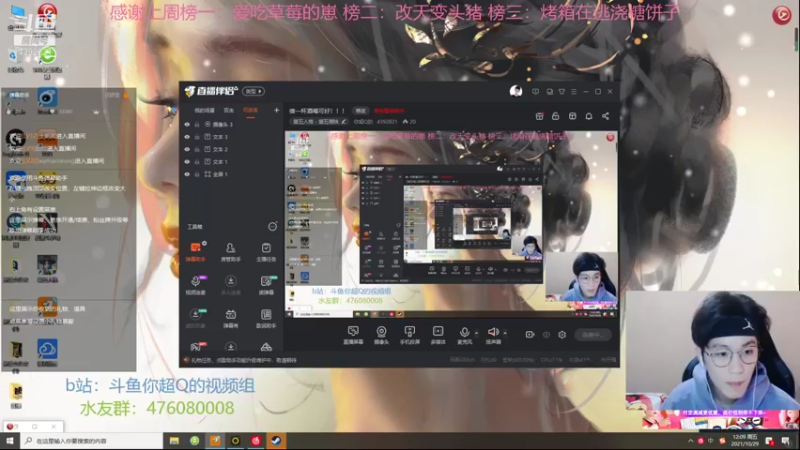Image resolution: width=800 pixels, height=450 pixels.
Task: Open the message icon in title bar
Action: point(535,92)
